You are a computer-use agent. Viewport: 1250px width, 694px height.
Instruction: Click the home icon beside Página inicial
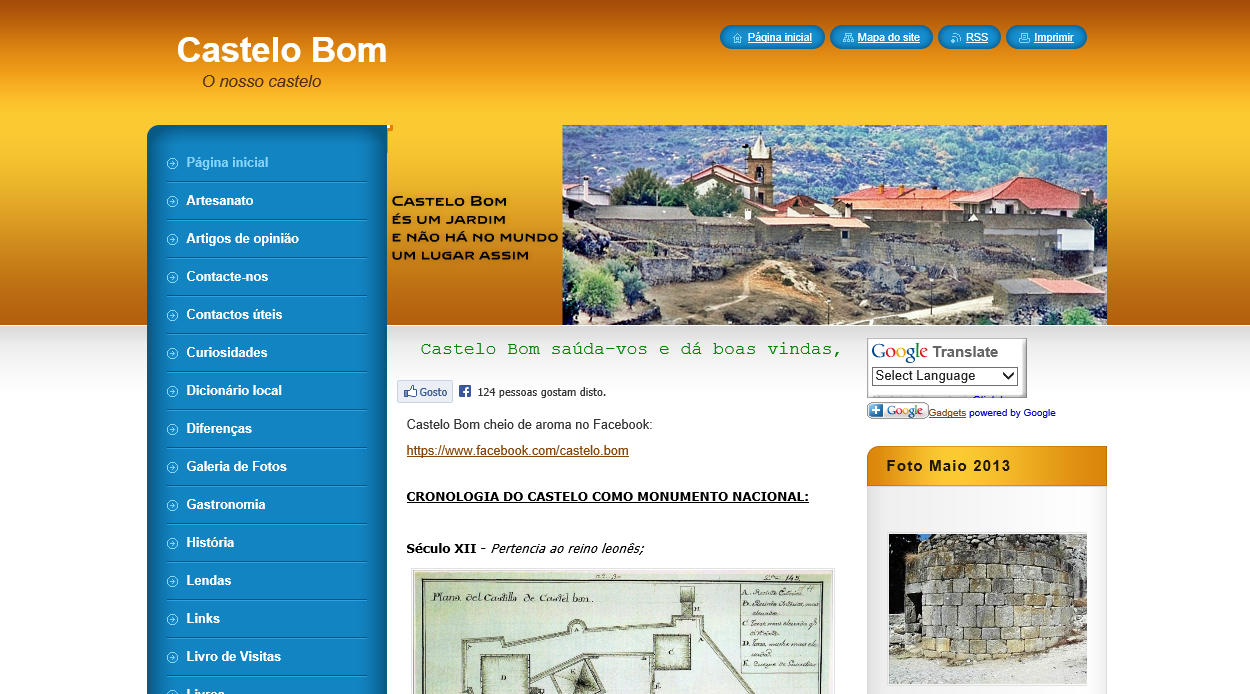point(737,38)
